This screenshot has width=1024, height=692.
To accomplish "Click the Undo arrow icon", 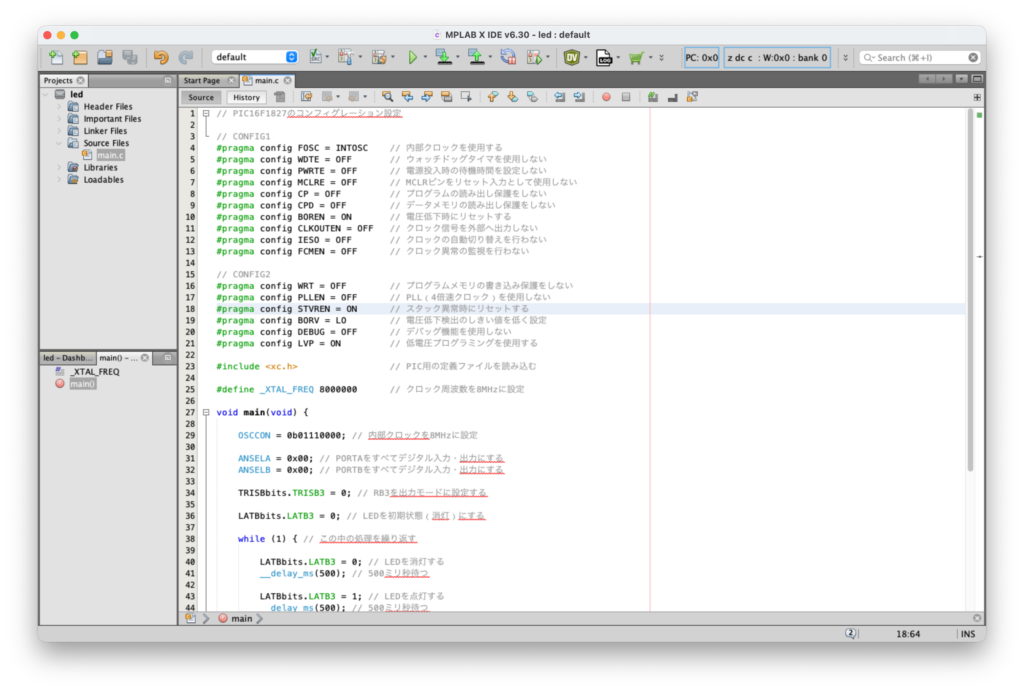I will coord(161,57).
